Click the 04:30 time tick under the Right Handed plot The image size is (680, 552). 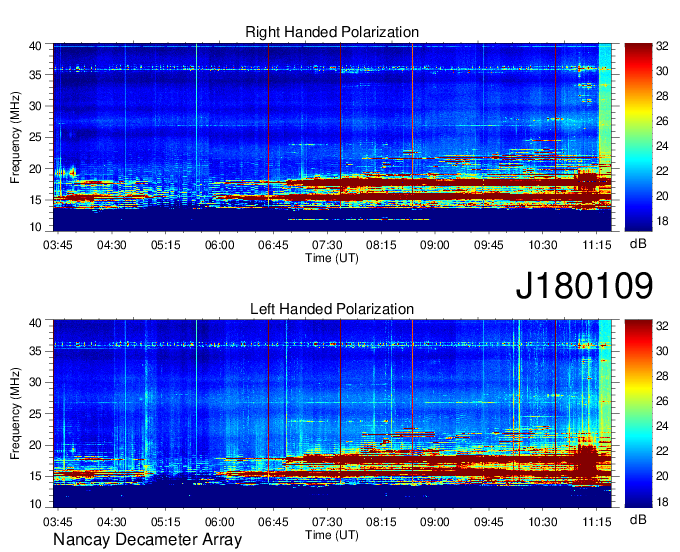[111, 245]
